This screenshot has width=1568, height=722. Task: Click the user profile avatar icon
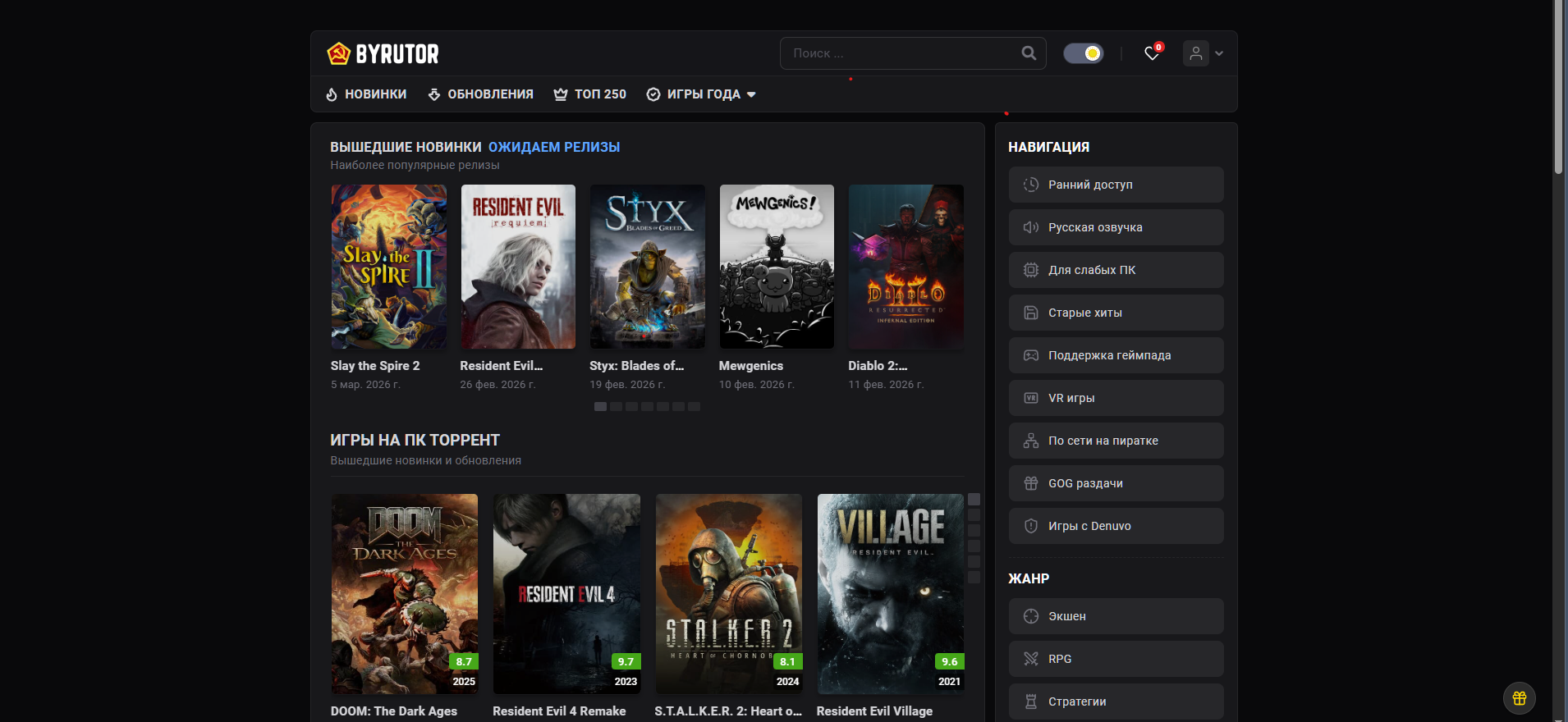coord(1196,53)
